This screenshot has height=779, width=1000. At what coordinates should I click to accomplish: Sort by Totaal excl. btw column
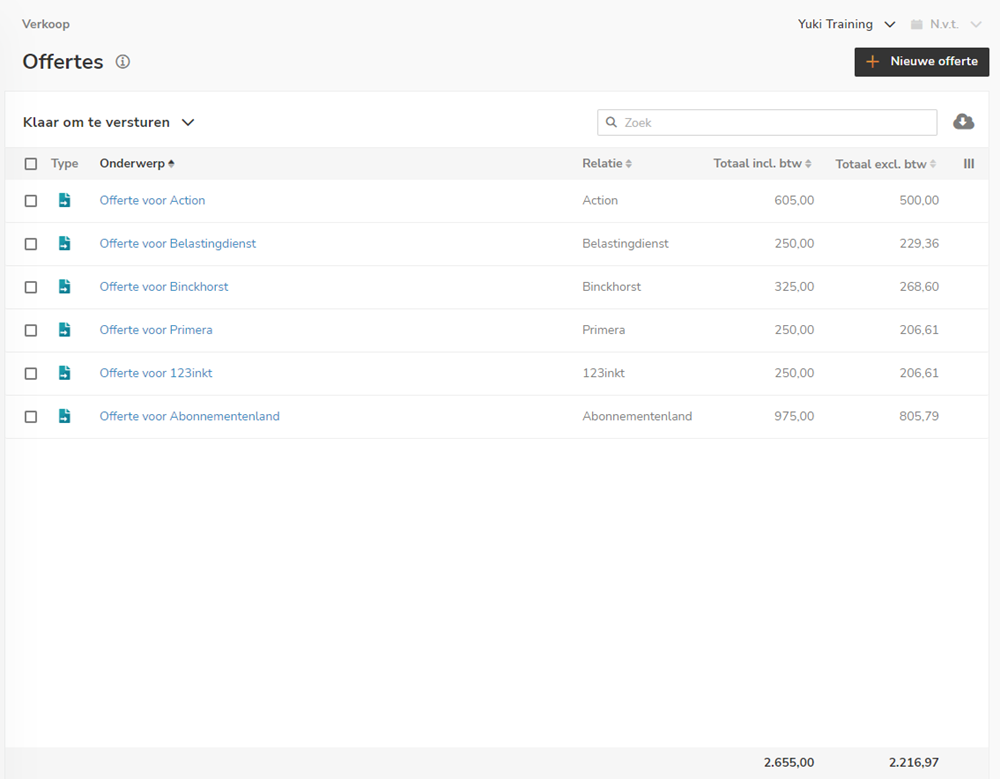[x=886, y=165]
